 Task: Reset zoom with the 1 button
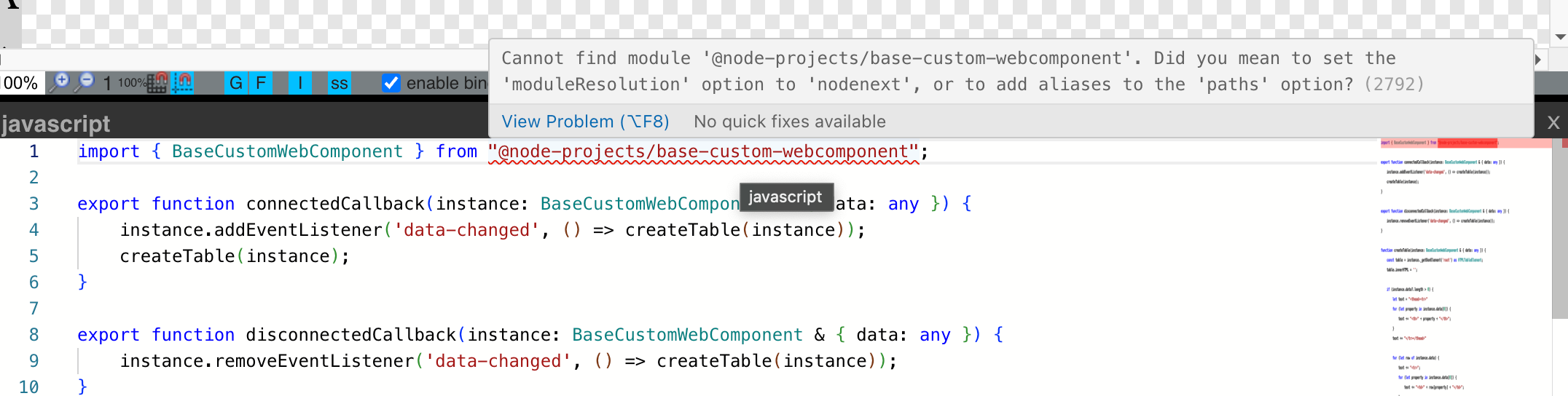107,83
